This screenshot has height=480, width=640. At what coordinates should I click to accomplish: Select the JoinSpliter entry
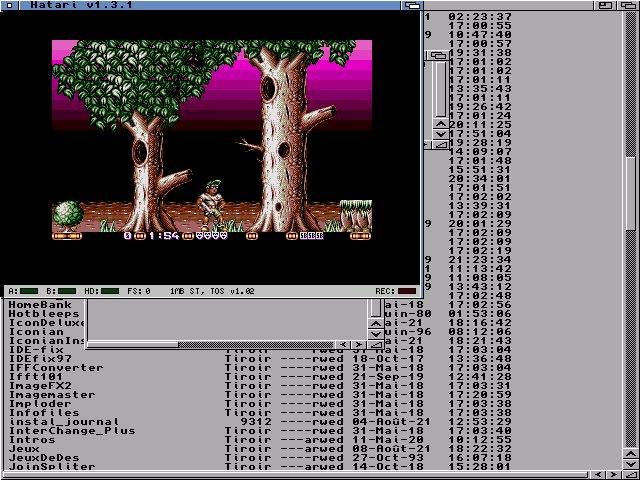(52, 466)
